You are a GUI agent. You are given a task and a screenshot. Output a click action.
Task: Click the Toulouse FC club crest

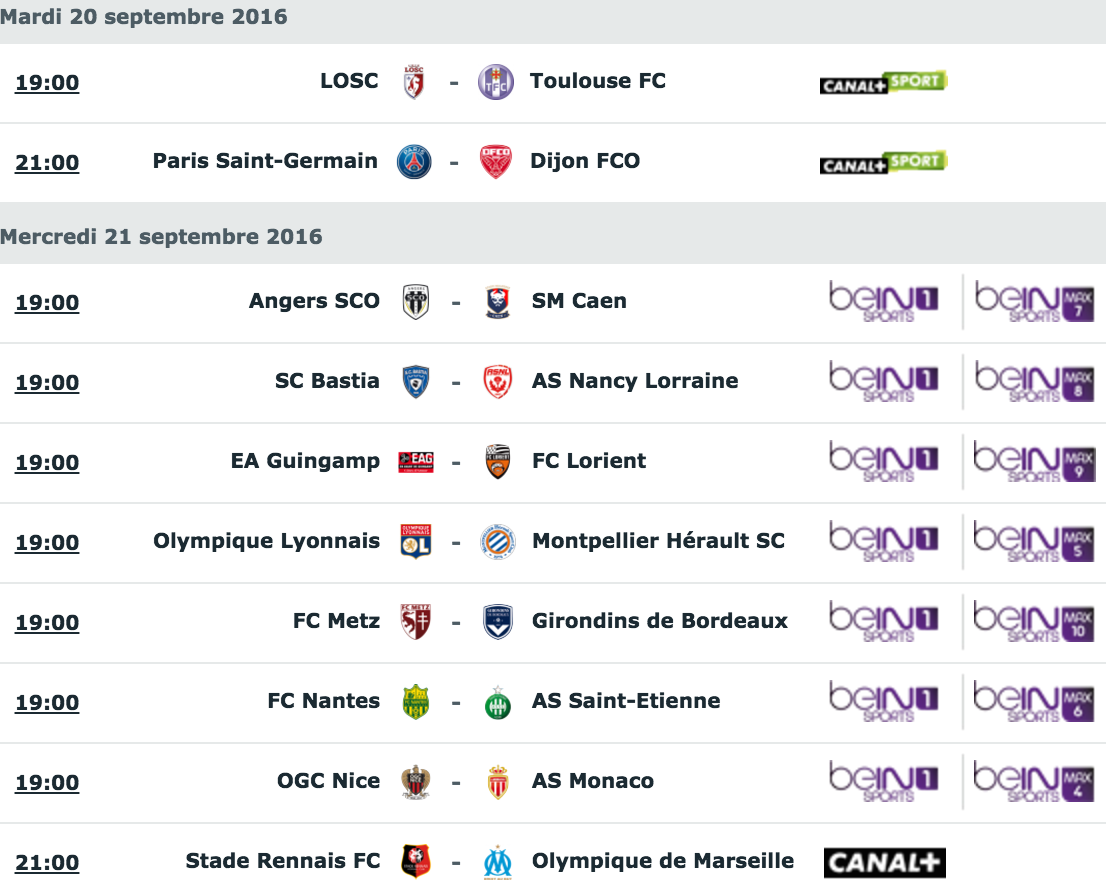click(x=496, y=83)
